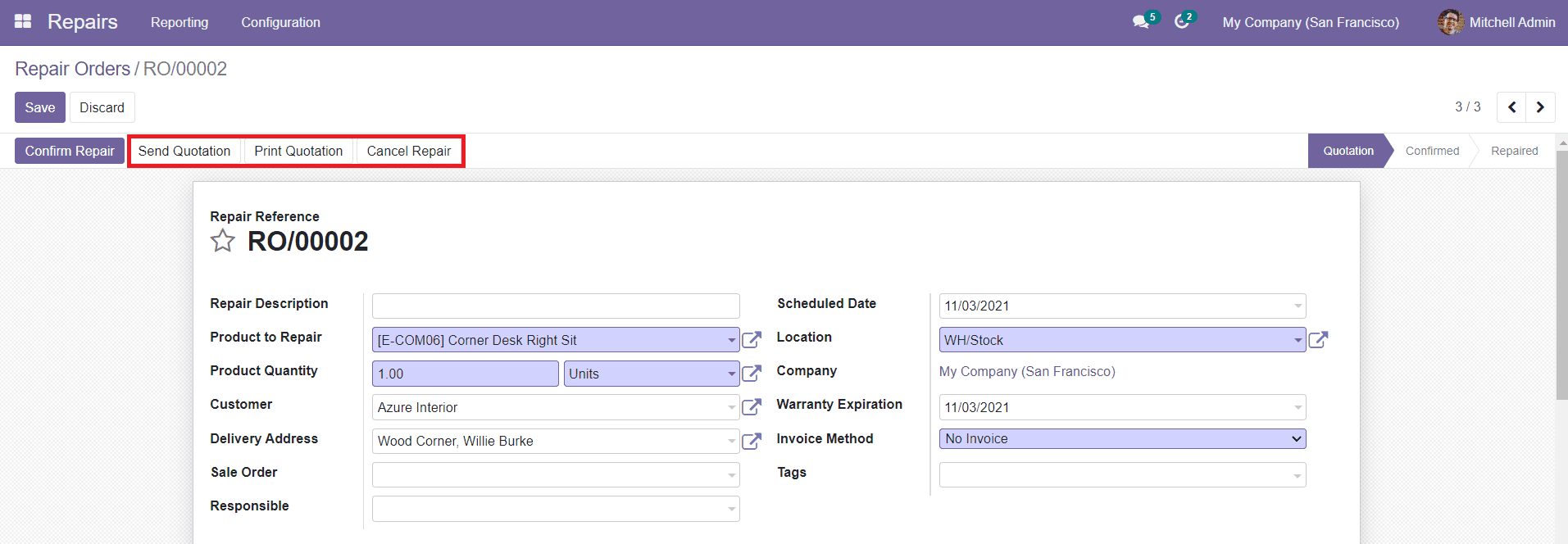Open the Responsible field dropdown
1568x544 pixels.
pos(555,509)
